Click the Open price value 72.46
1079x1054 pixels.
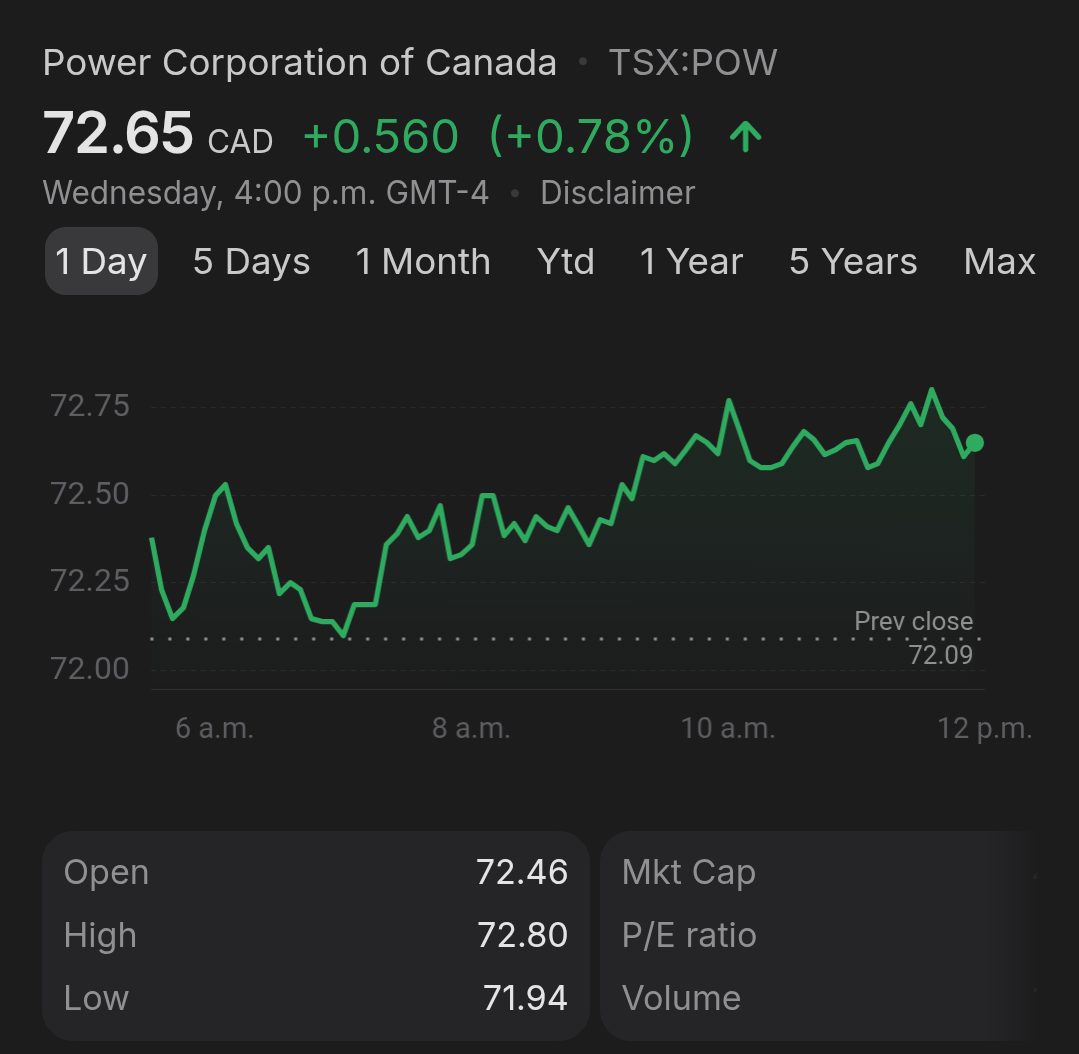(522, 872)
